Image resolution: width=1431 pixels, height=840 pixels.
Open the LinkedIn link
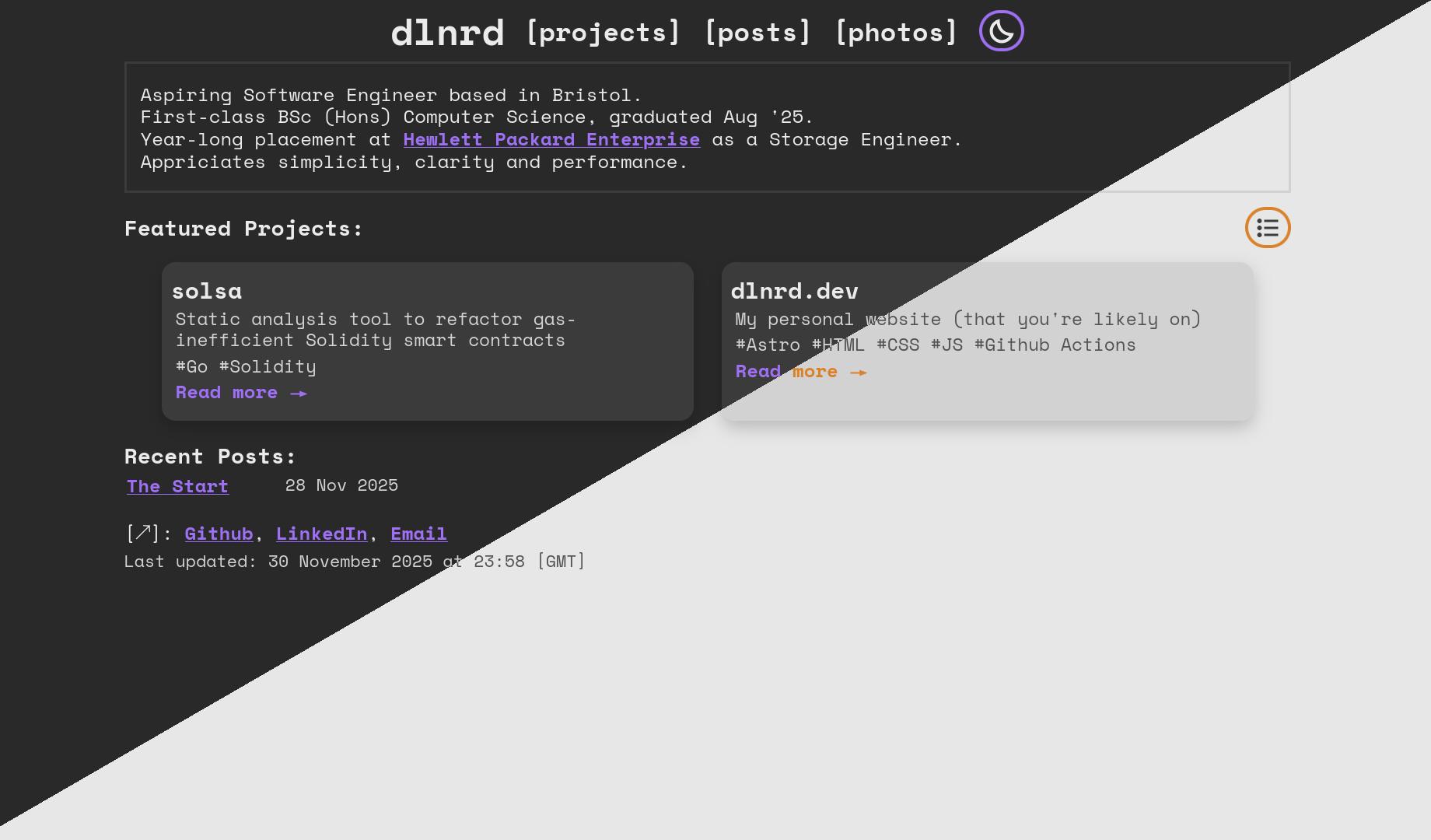tap(321, 534)
